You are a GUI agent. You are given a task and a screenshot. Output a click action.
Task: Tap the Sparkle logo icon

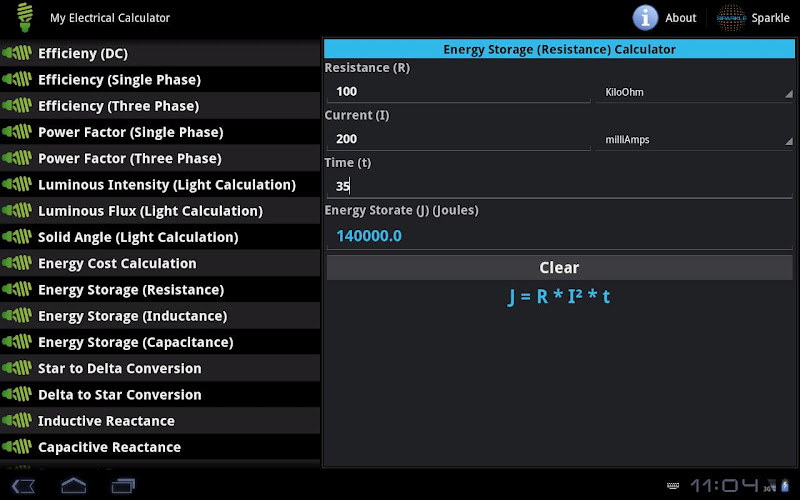point(731,18)
